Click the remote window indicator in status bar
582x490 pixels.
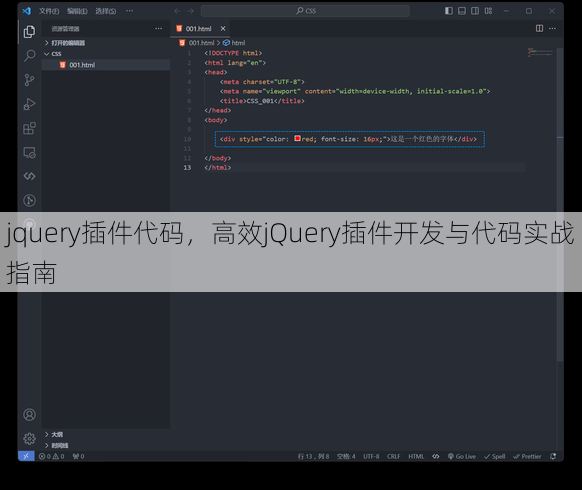[26, 456]
